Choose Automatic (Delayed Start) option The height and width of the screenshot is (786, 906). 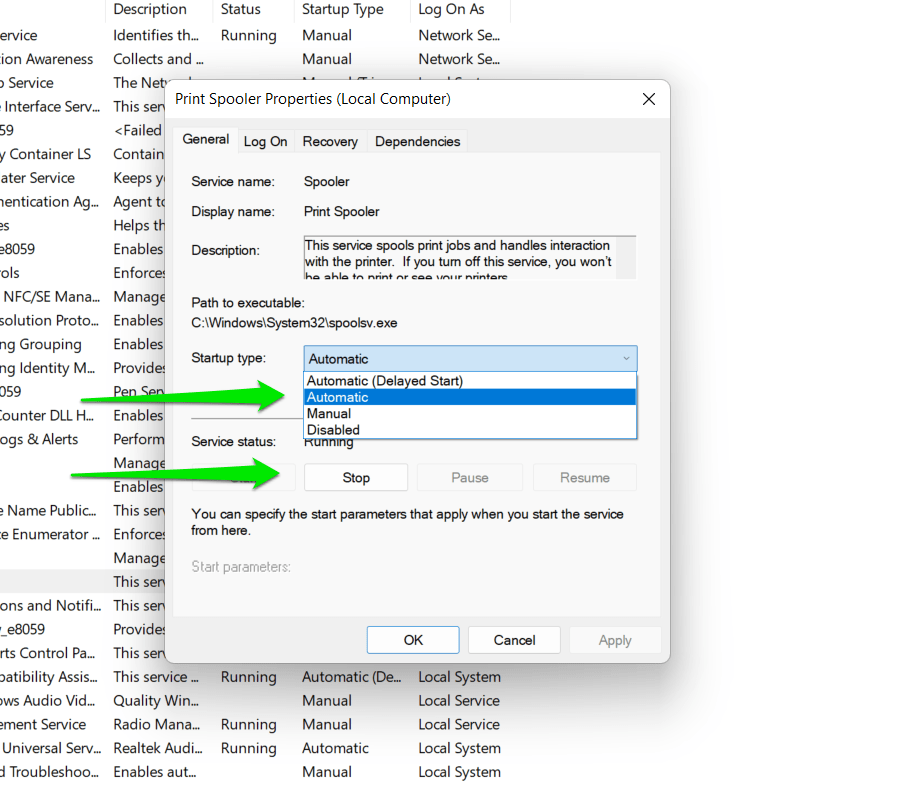[469, 381]
